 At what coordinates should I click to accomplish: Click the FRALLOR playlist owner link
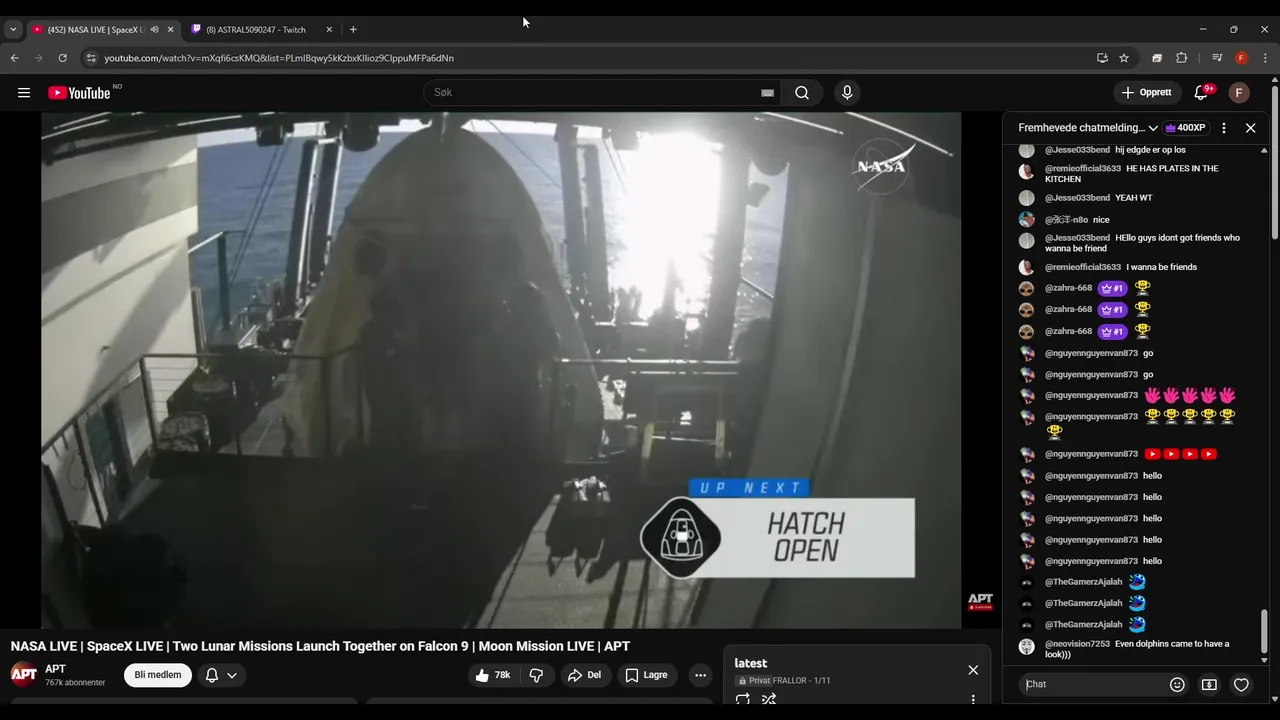(791, 681)
